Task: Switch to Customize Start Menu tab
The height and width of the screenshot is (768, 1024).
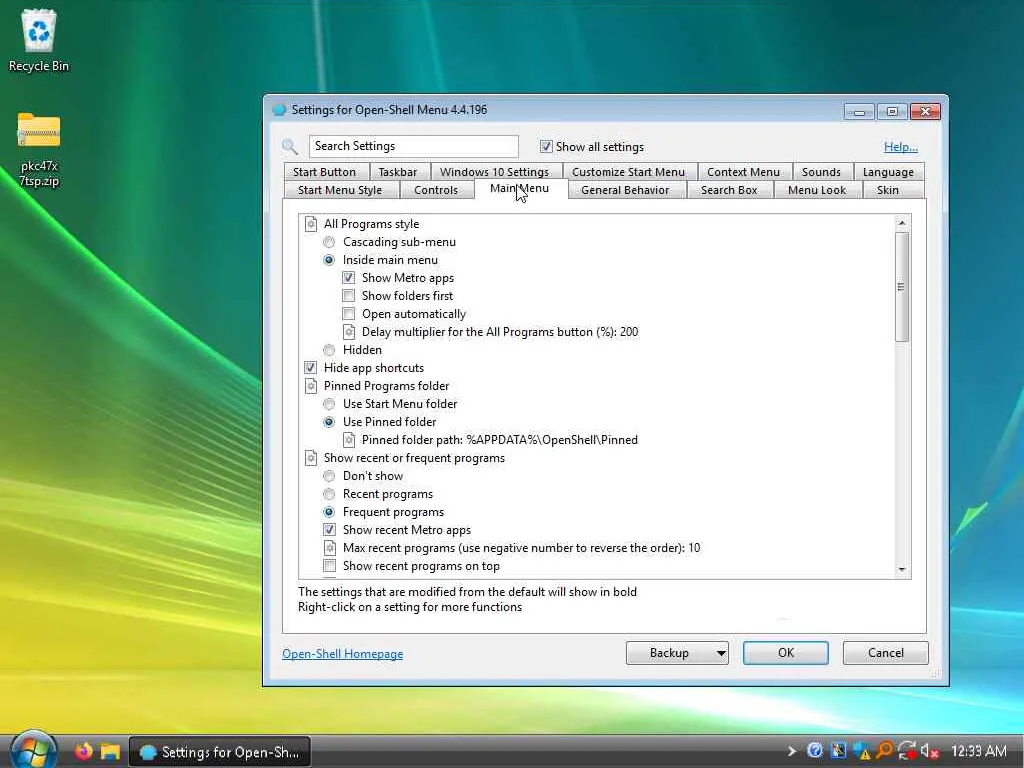Action: (628, 172)
